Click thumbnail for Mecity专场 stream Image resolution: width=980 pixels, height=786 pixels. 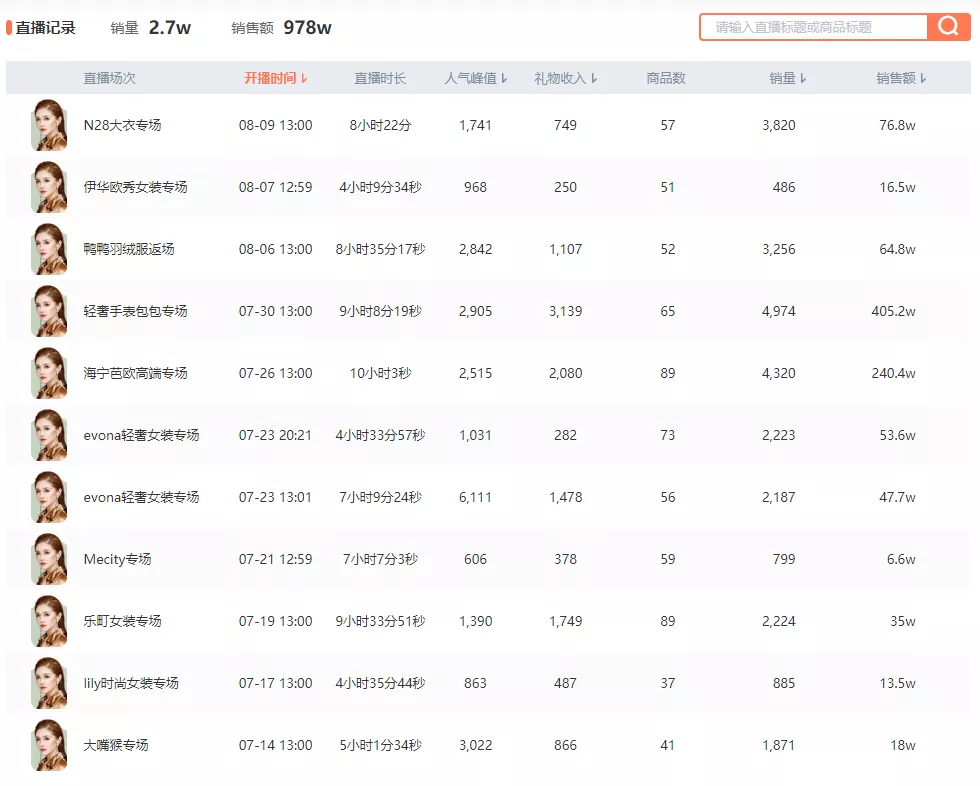(49, 559)
